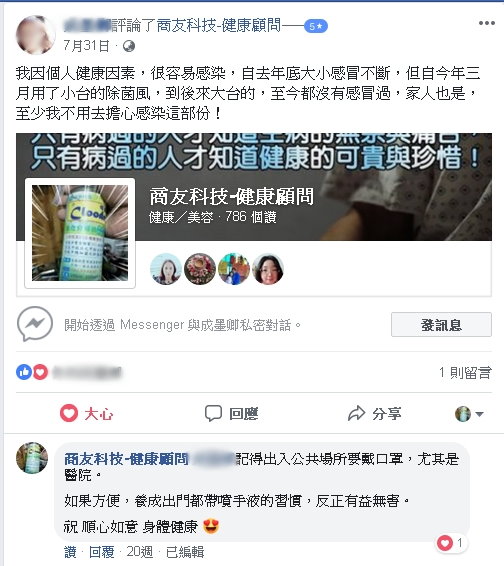Click the red heart reaction icon beside like
The height and width of the screenshot is (566, 504).
tap(40, 372)
